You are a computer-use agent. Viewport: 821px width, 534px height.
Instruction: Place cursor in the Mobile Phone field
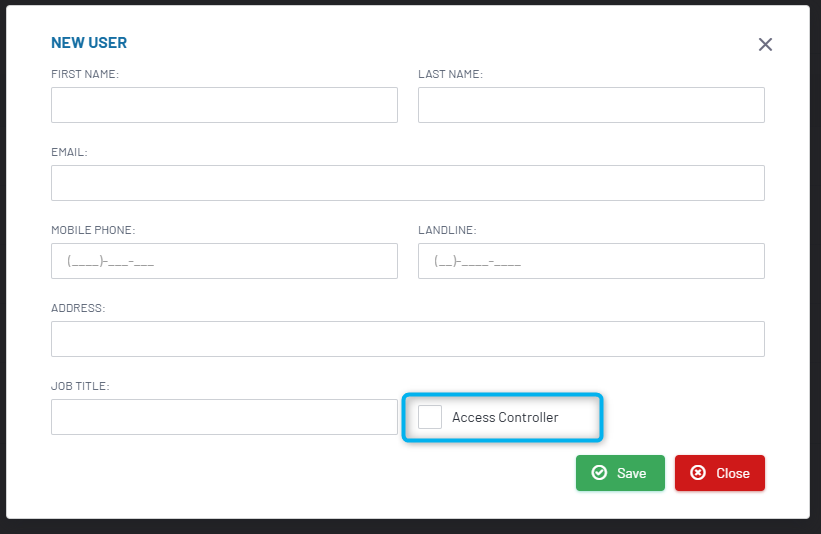pos(224,261)
